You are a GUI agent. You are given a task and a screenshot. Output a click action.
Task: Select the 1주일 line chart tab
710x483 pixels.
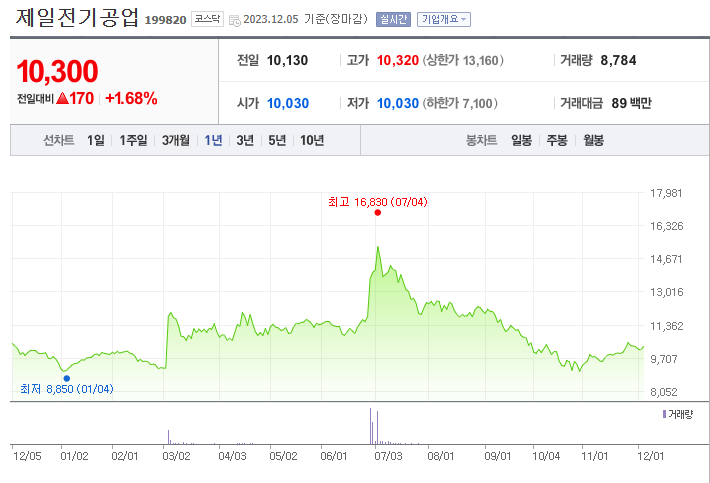[133, 140]
